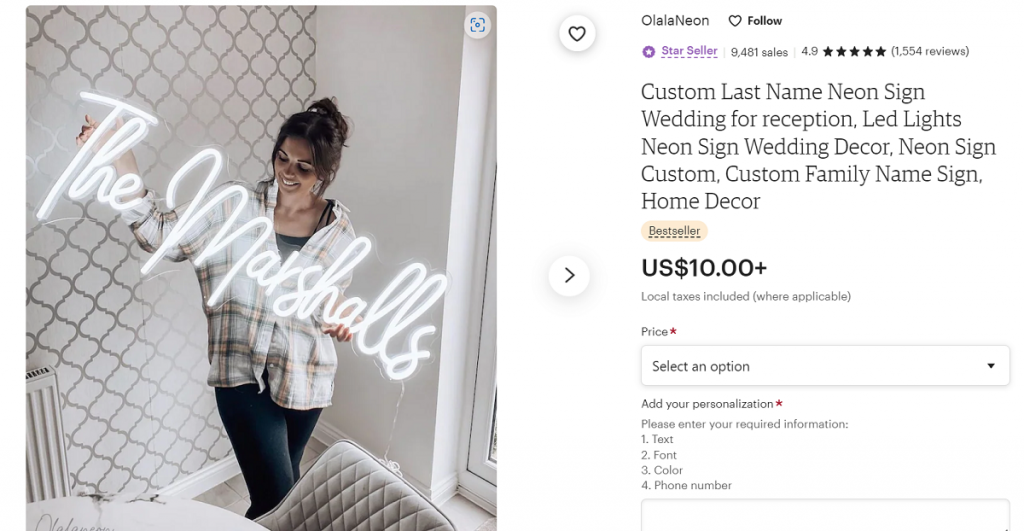
Task: Click the "Price" field label
Action: tap(654, 332)
